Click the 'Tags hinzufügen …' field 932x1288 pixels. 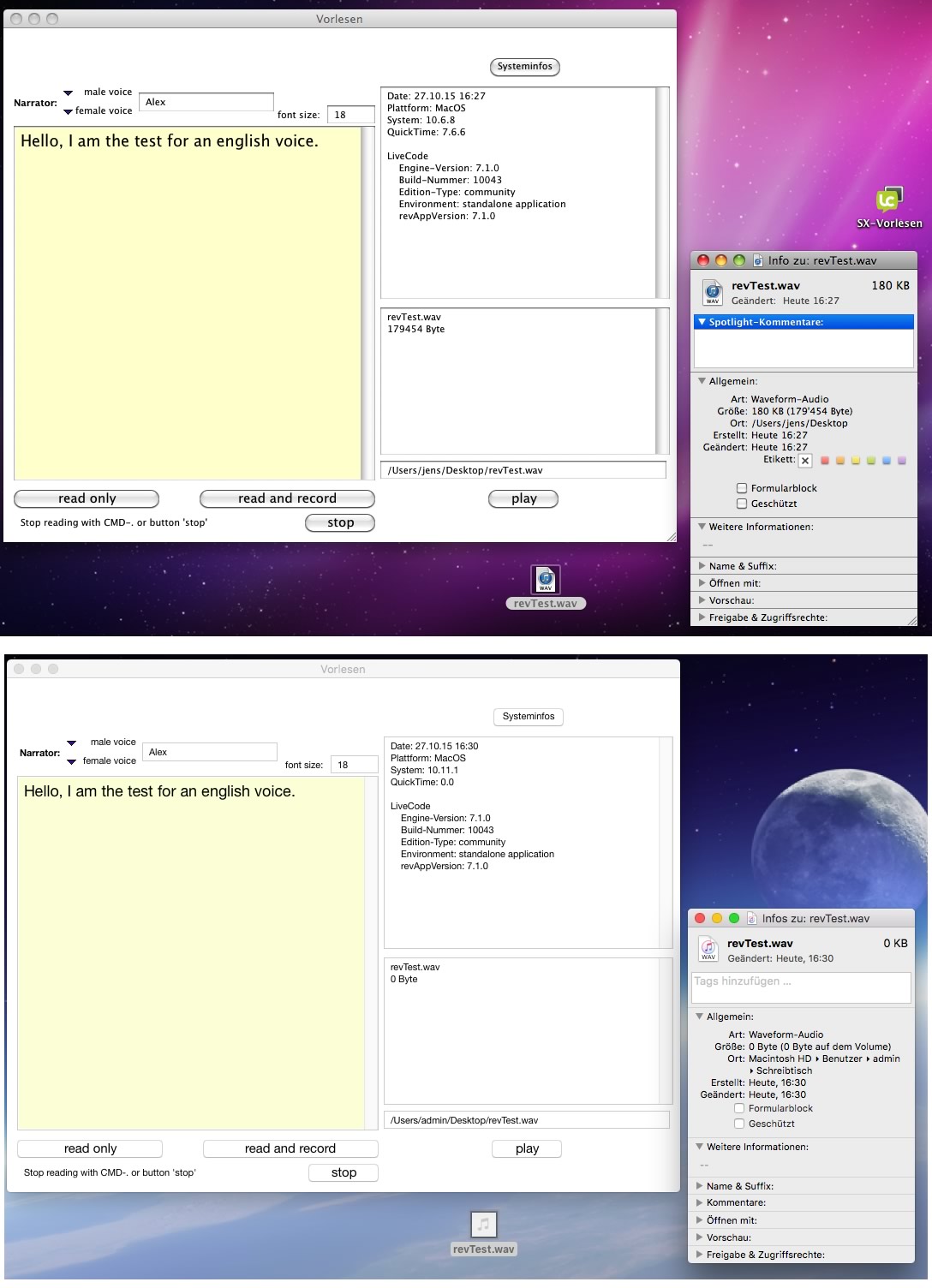click(x=801, y=987)
